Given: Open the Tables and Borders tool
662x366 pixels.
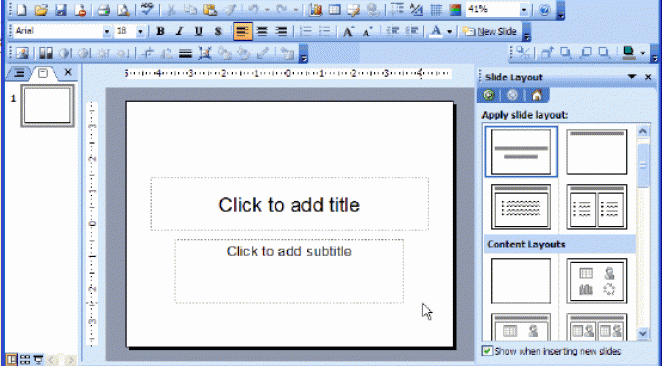Looking at the screenshot, I should [x=354, y=10].
